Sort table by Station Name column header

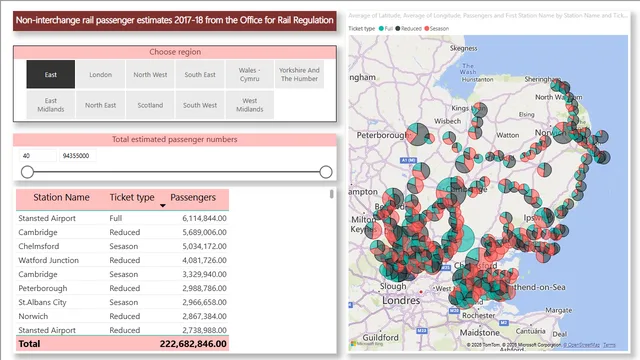tap(61, 198)
